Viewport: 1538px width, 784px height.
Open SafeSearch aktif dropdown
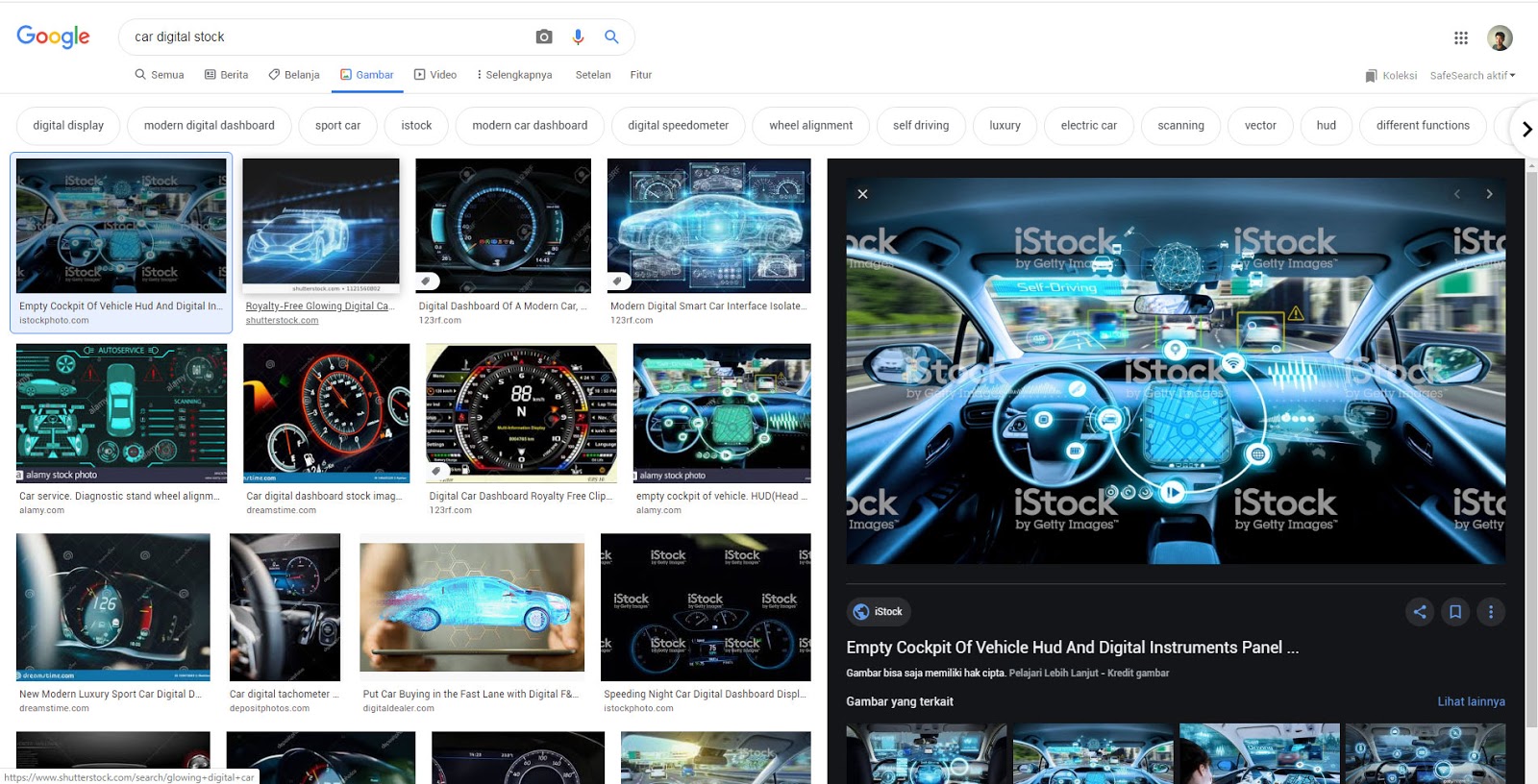click(1473, 76)
